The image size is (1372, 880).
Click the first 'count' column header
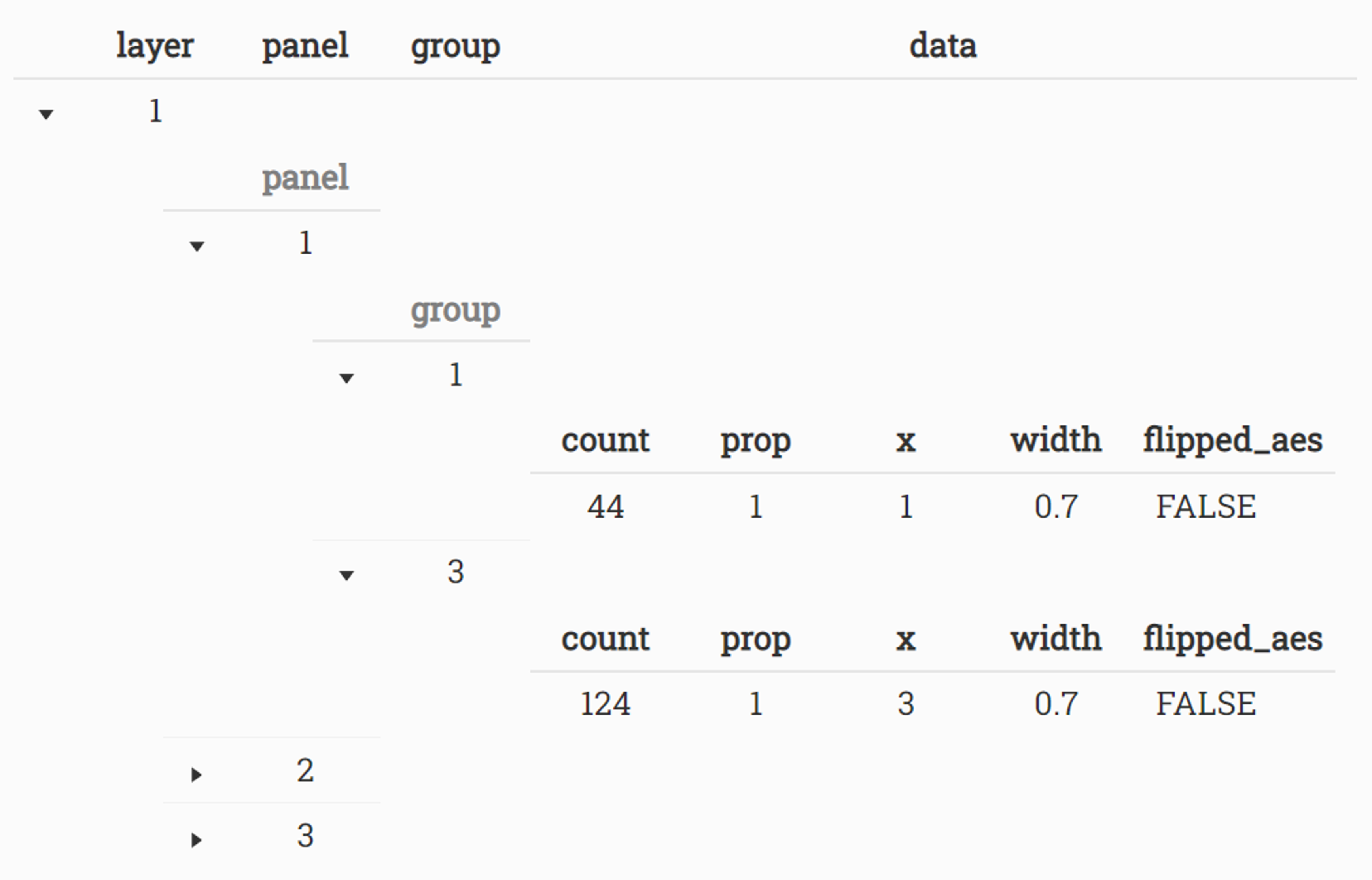tap(606, 440)
